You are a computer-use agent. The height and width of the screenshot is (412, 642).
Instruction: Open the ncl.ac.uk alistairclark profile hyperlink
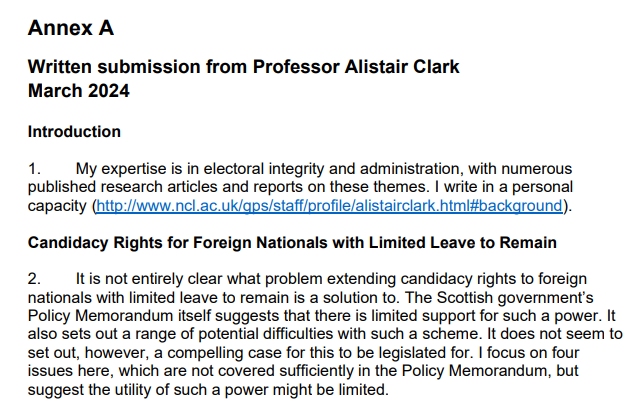(x=329, y=206)
